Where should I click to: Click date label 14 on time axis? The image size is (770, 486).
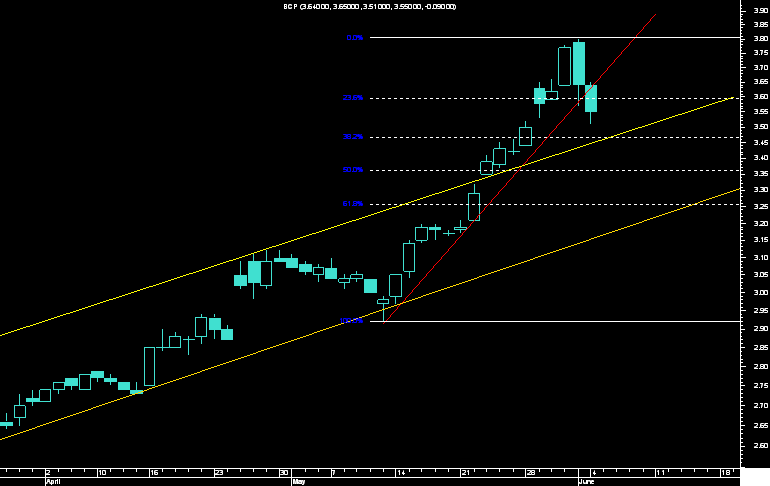coord(401,473)
